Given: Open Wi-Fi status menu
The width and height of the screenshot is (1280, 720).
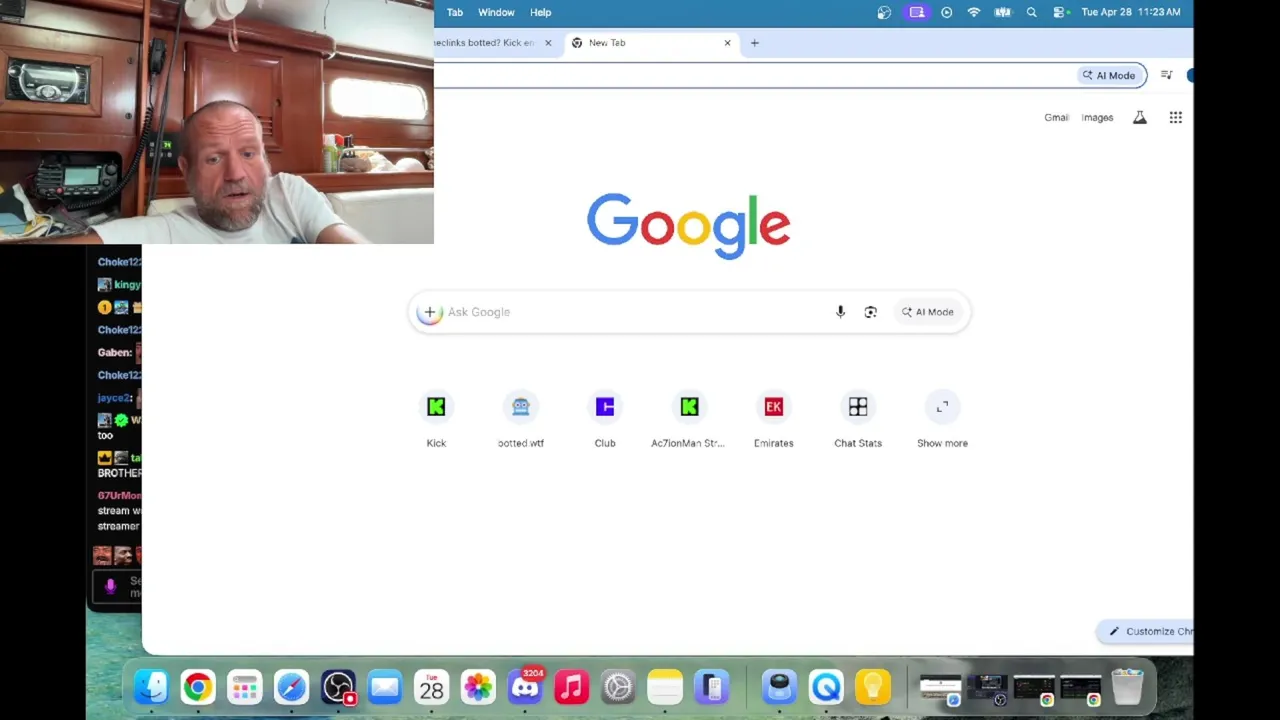Looking at the screenshot, I should tap(974, 12).
